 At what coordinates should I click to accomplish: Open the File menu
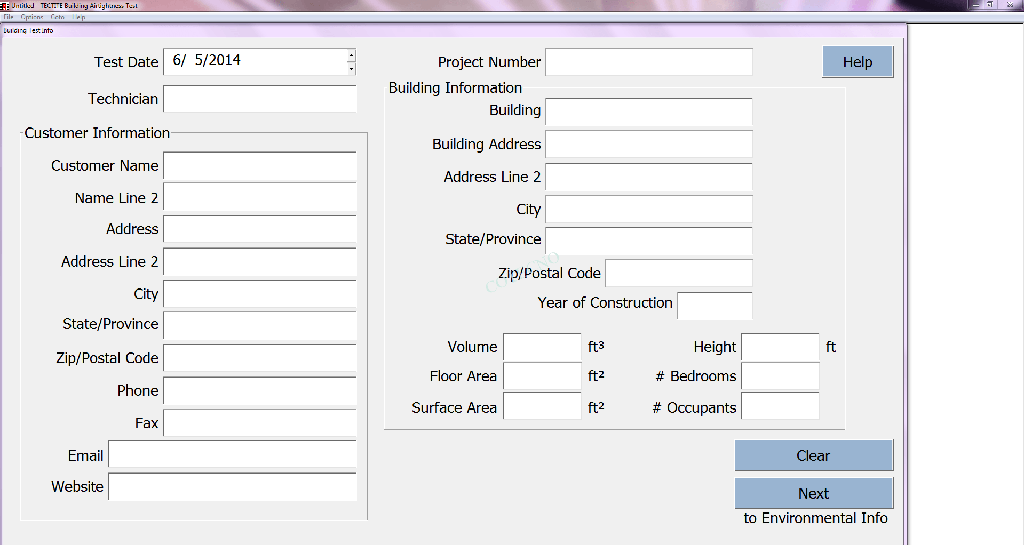(x=8, y=17)
